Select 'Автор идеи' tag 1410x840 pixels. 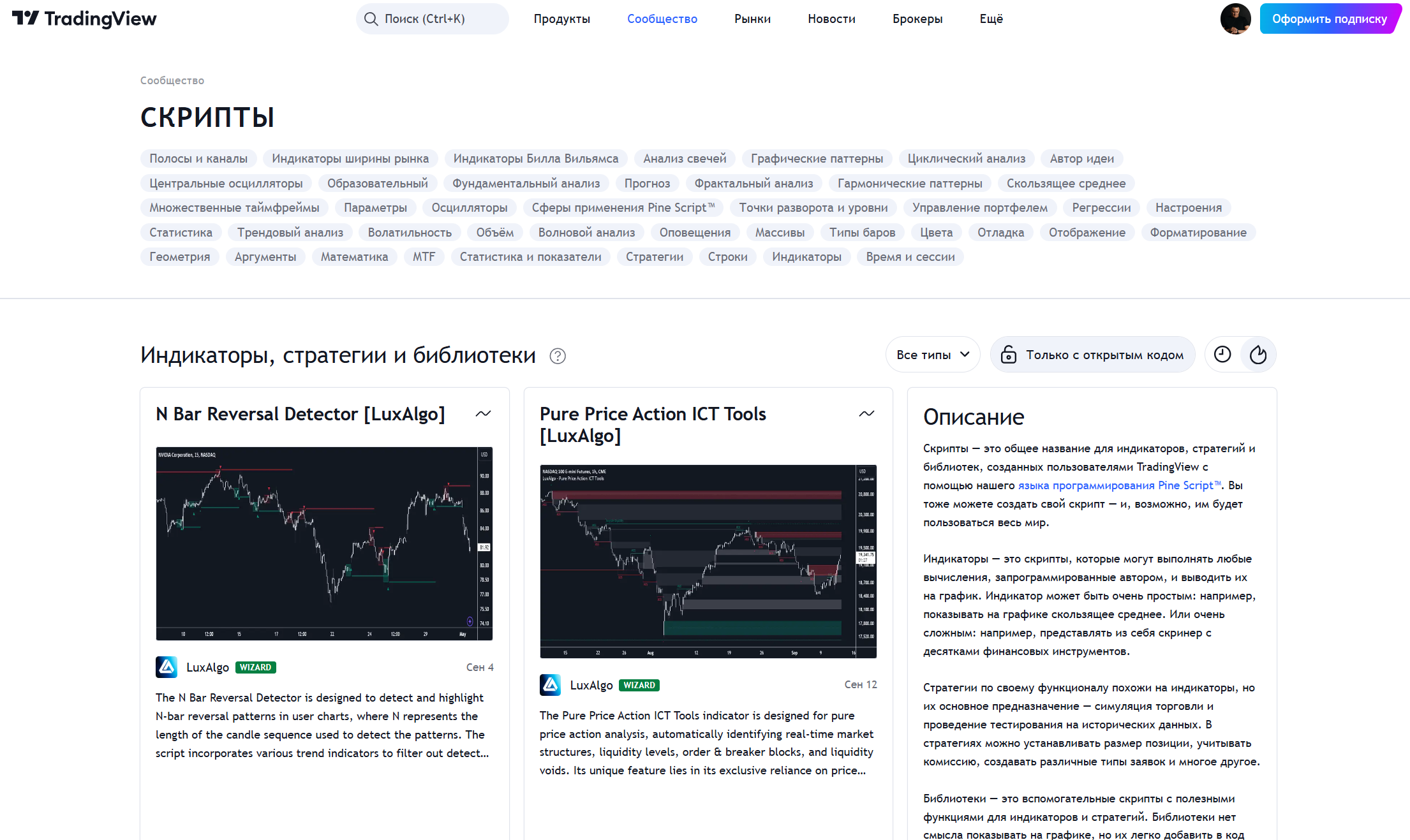[x=1082, y=159]
